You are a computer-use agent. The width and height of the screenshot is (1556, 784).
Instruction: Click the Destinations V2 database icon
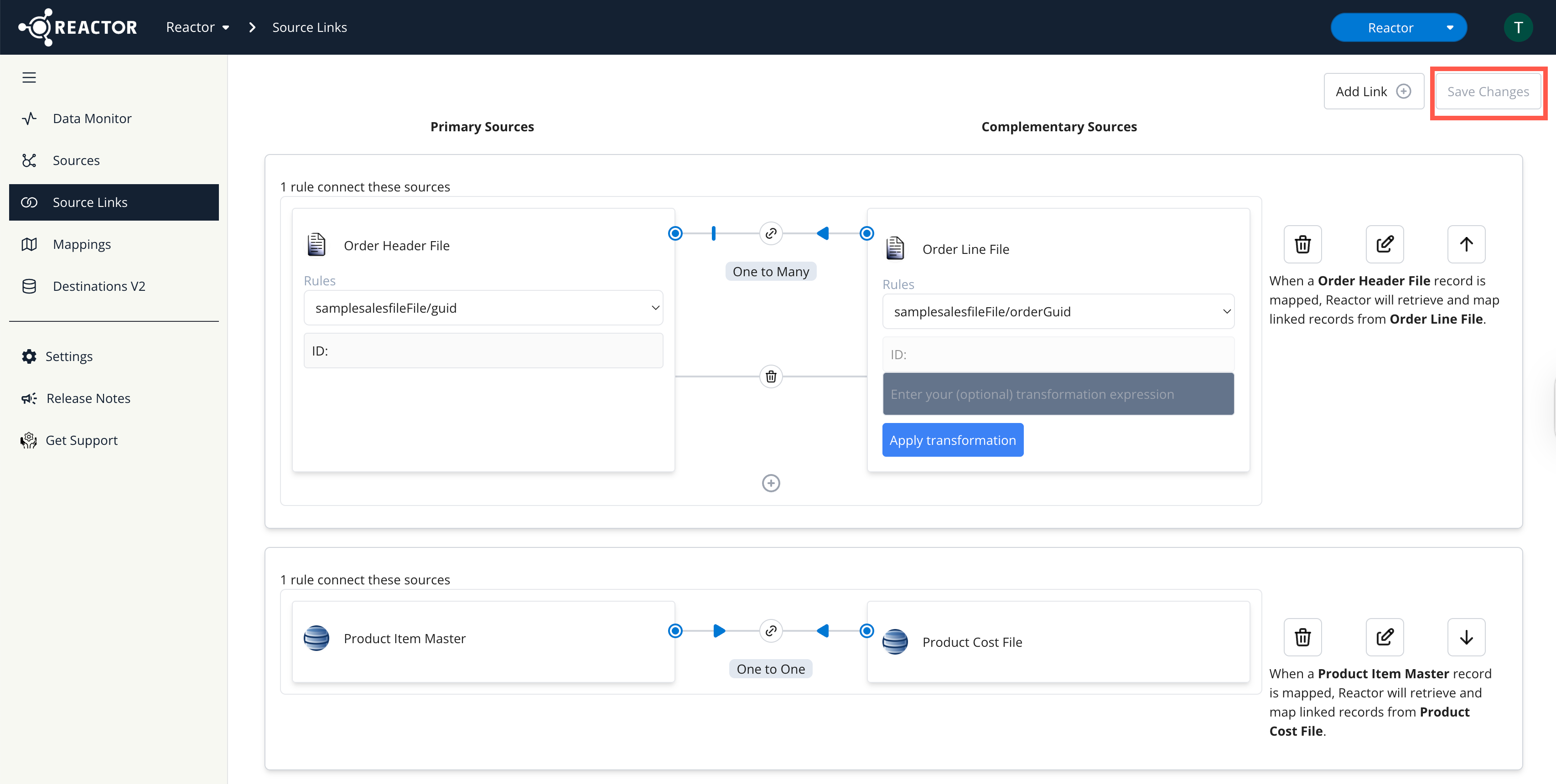click(x=29, y=286)
